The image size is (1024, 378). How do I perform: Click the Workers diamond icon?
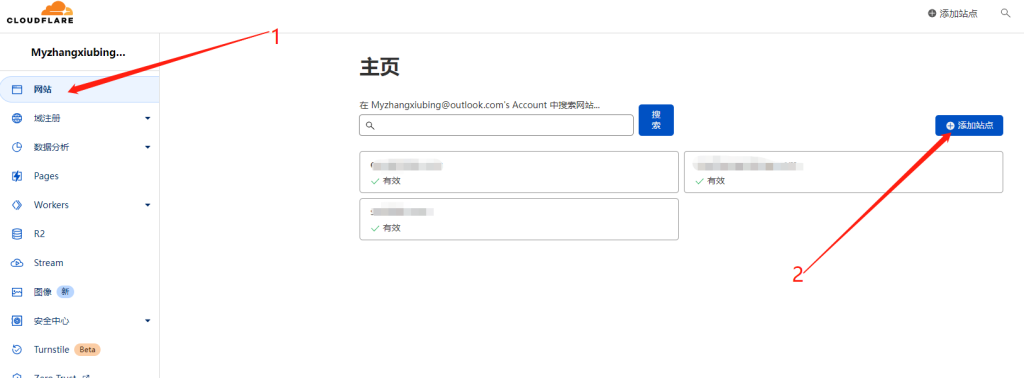pos(18,205)
